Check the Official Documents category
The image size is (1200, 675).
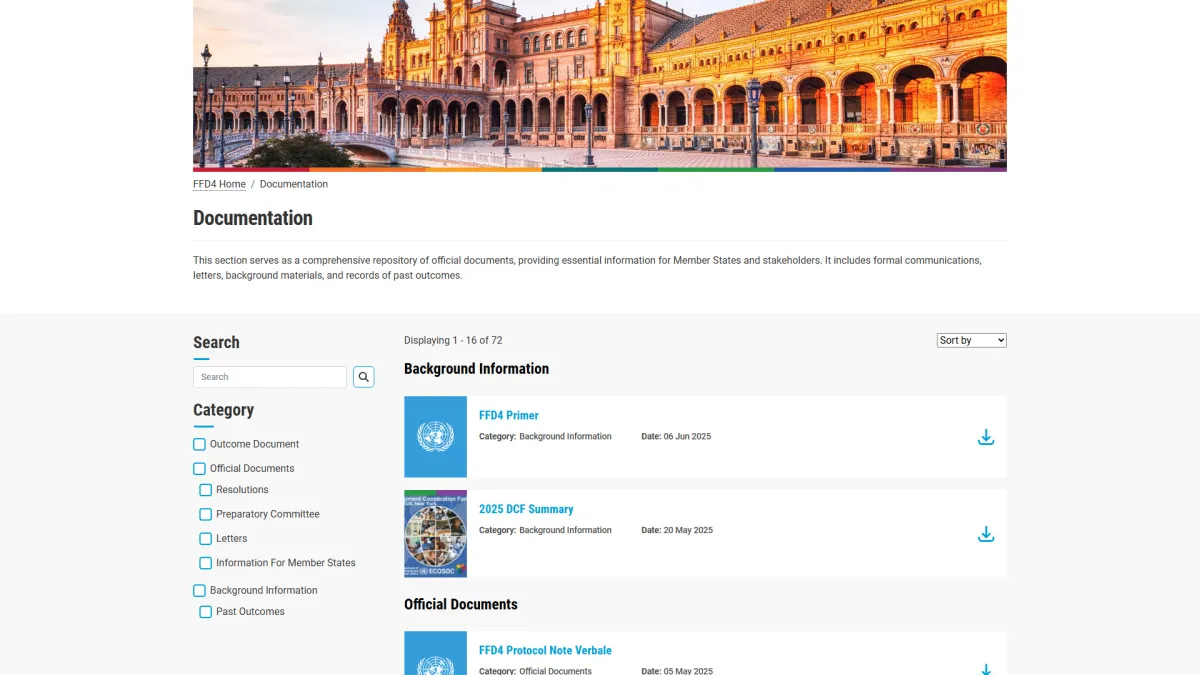[199, 468]
